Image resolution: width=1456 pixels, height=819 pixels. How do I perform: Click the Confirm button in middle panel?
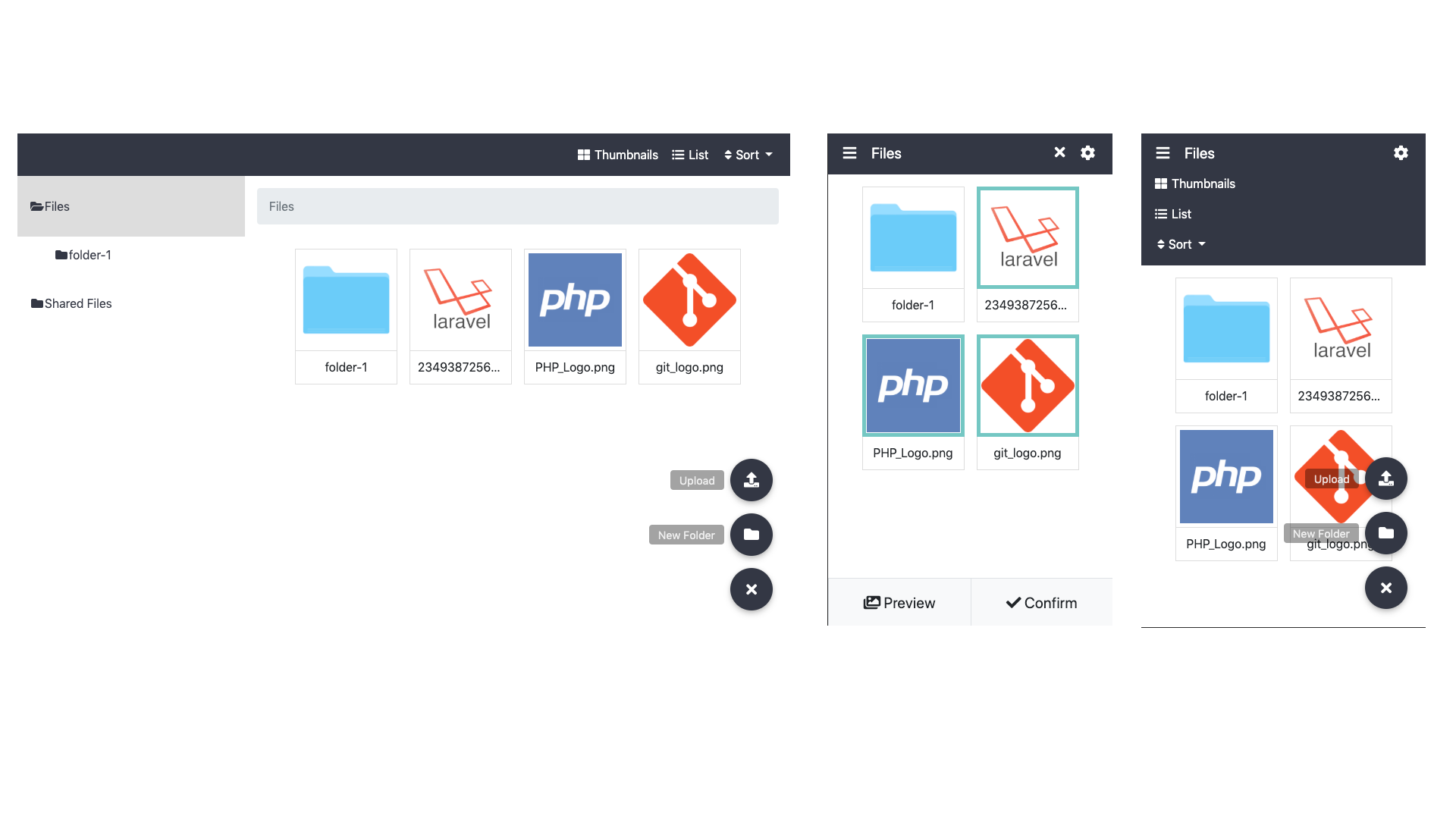coord(1041,603)
